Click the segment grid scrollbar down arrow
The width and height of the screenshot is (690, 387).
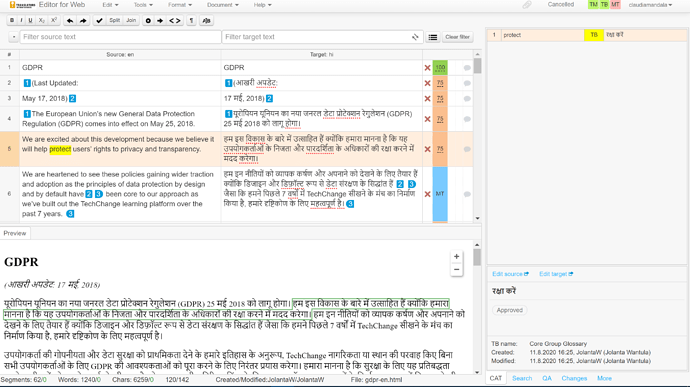tap(477, 218)
